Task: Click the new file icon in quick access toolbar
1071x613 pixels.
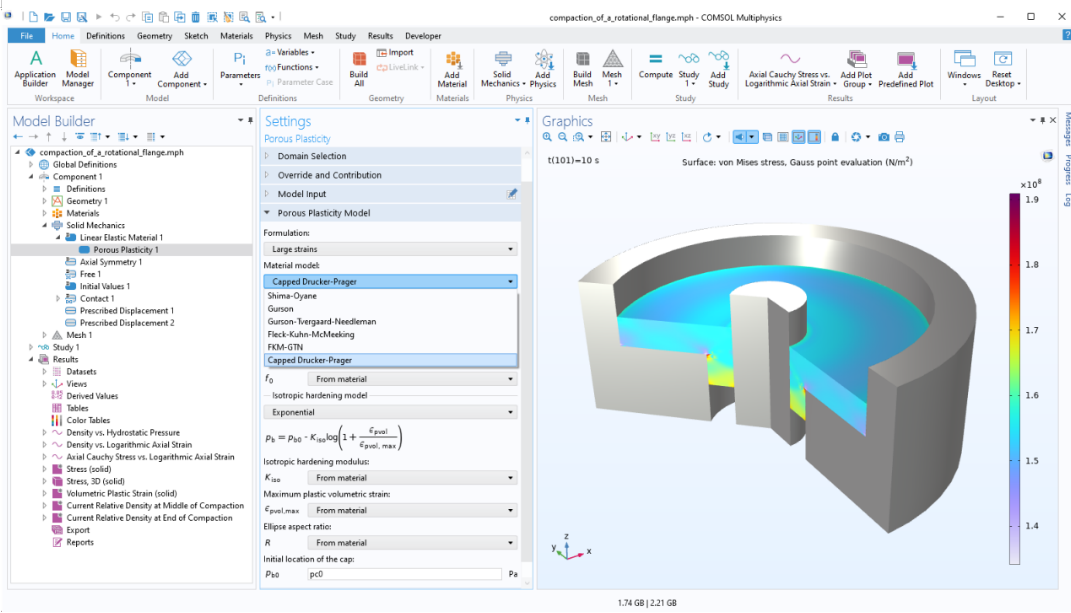Action: [x=33, y=17]
